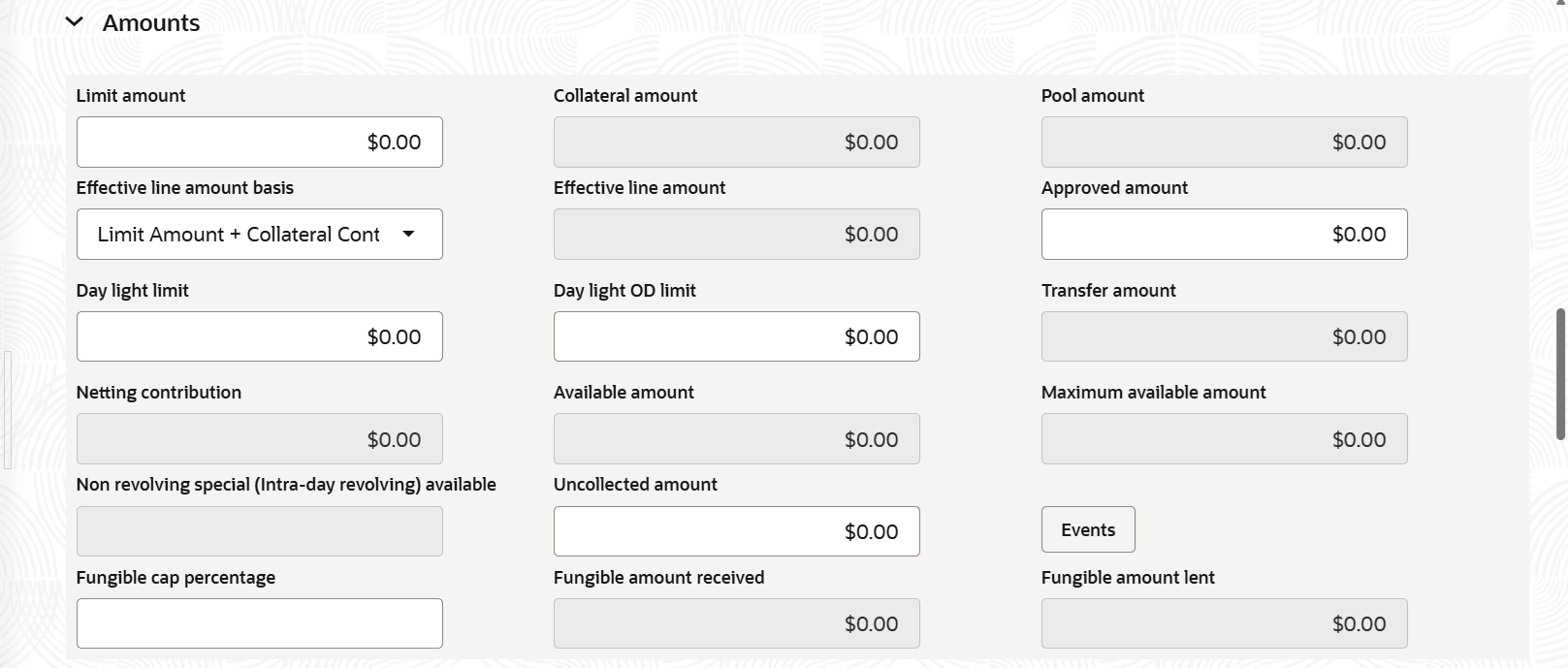The image size is (1568, 668).
Task: Click the vertical scrollbar thumb
Action: (1560, 373)
